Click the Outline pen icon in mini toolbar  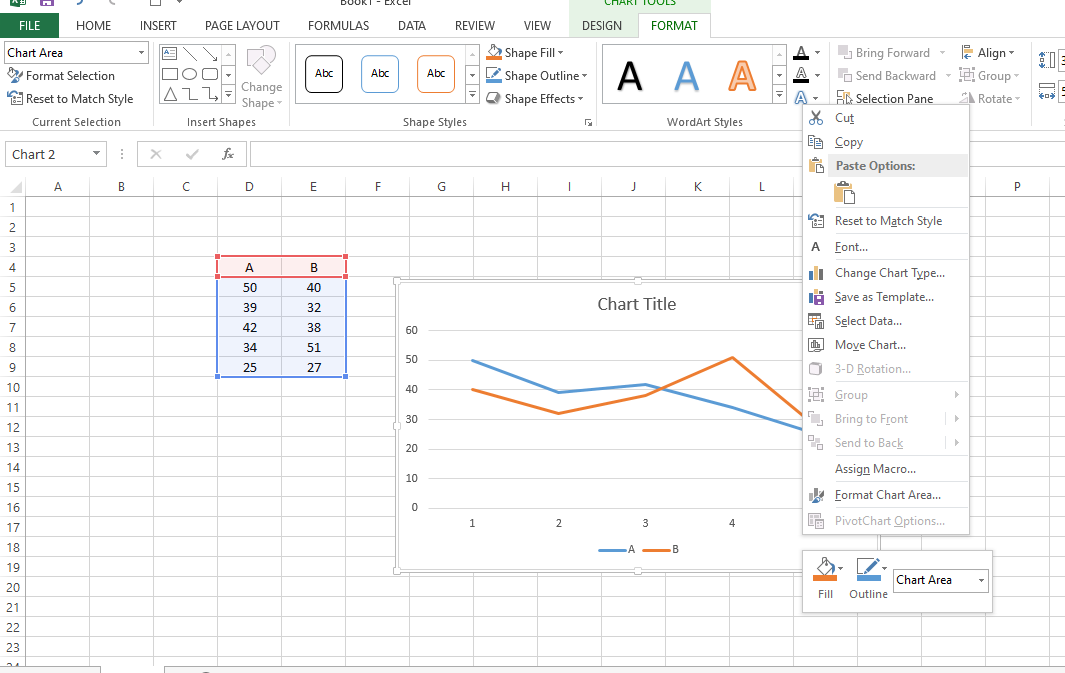(866, 570)
